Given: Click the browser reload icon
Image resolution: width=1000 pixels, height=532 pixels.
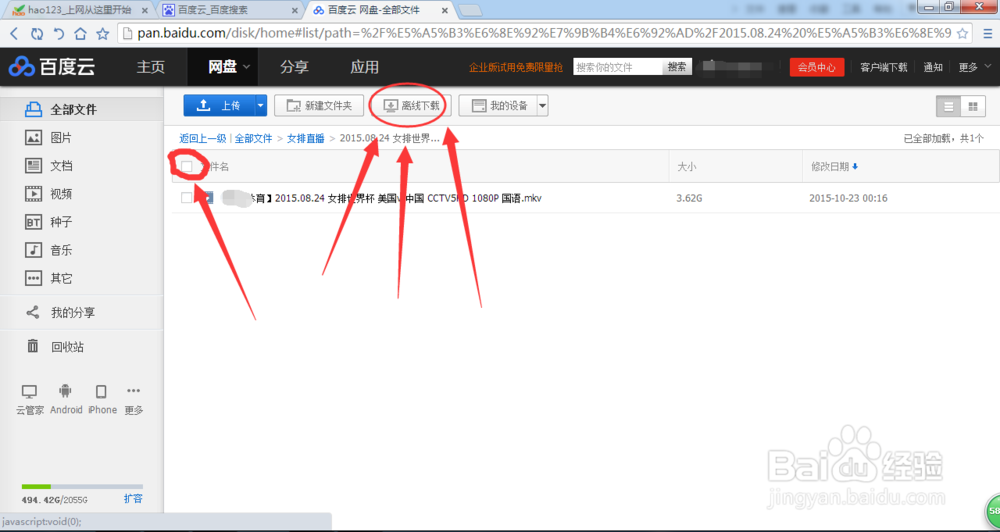Looking at the screenshot, I should coord(37,34).
